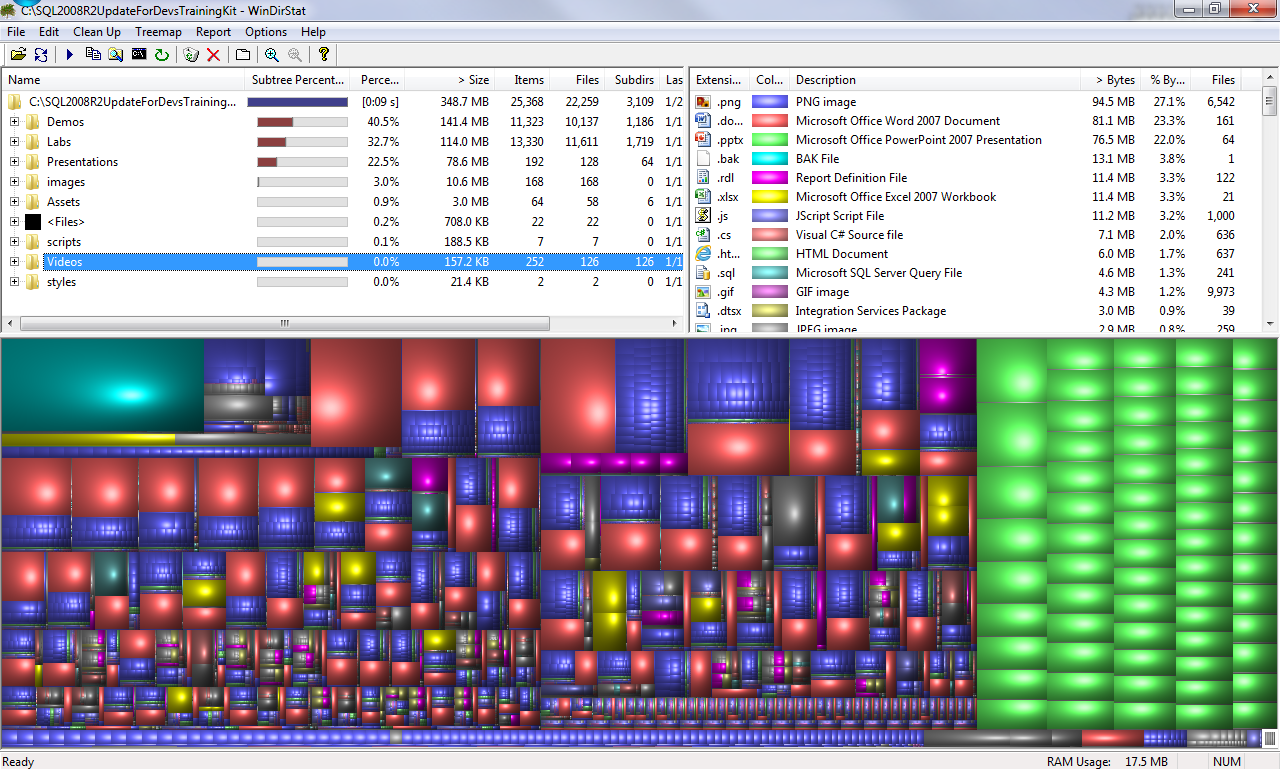Click the Delete to Recycle Bin icon
Screen dimensions: 1280x770
point(191,55)
